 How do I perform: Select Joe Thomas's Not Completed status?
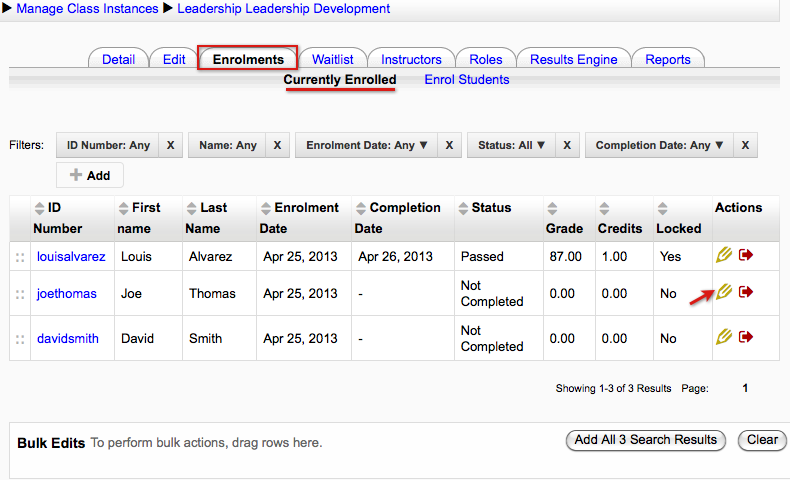(492, 293)
